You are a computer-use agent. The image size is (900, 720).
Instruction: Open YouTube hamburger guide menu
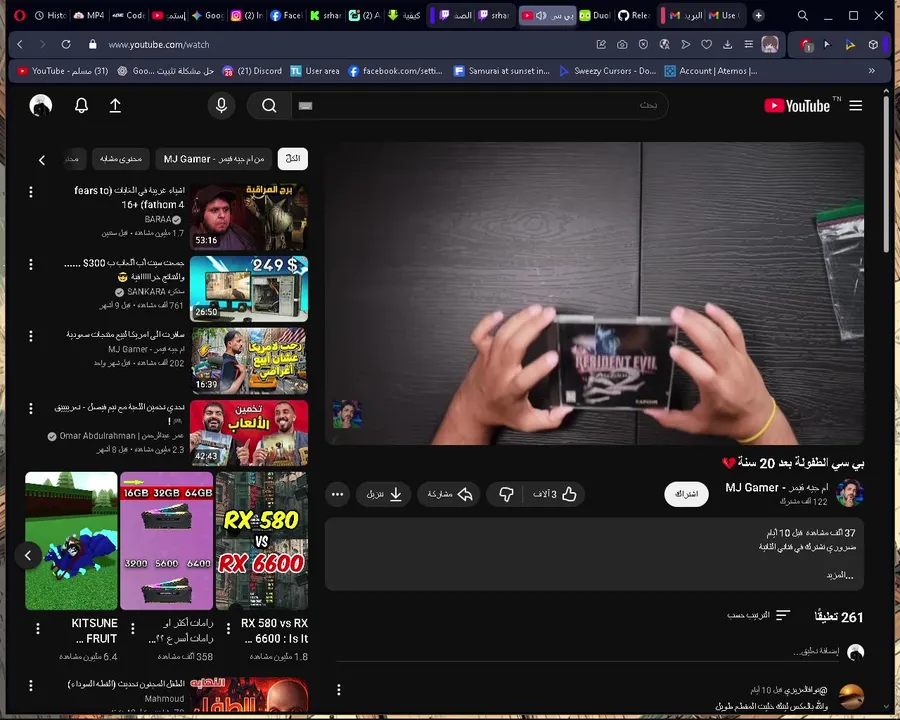click(x=855, y=106)
